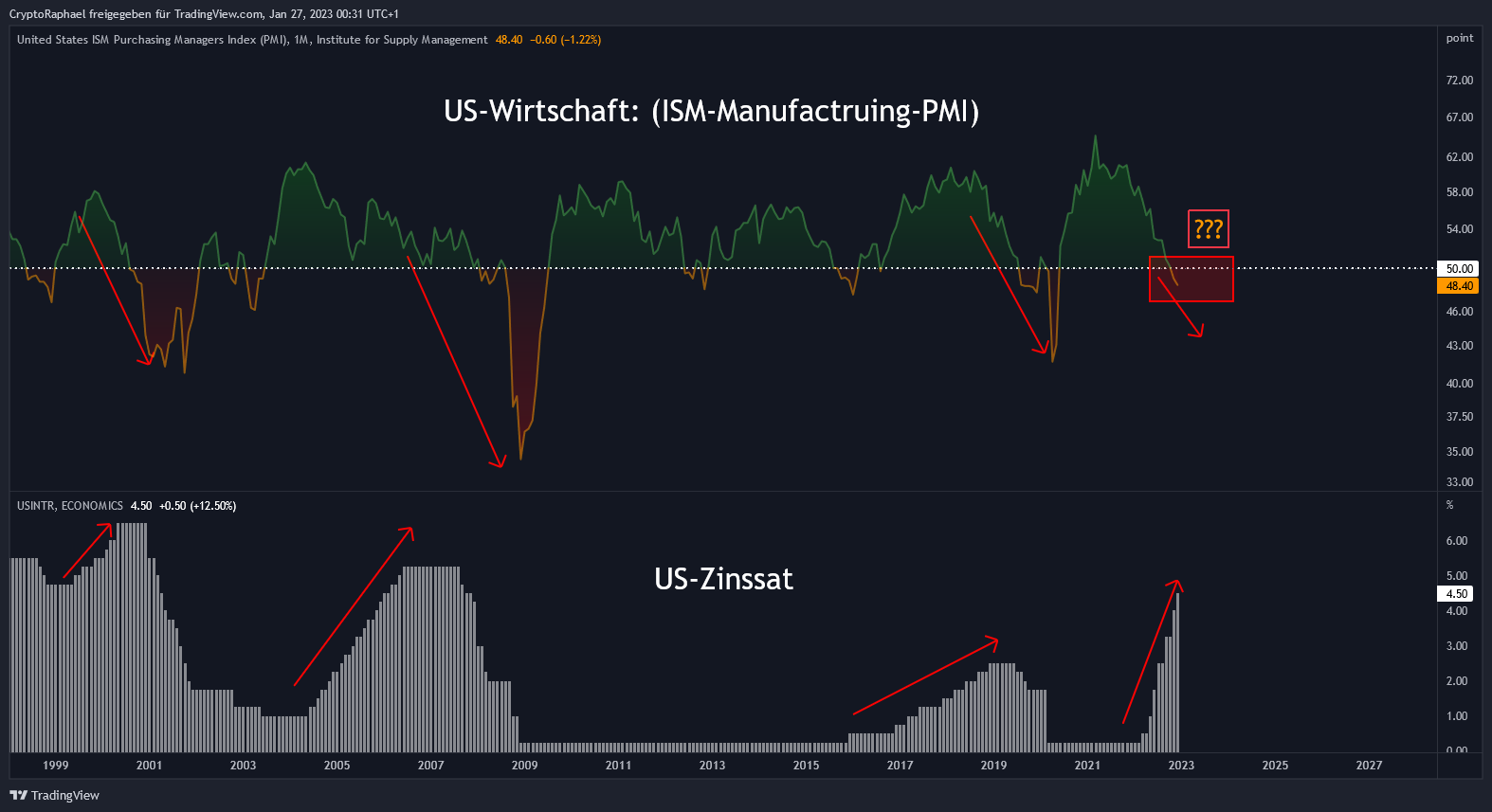Screen dimensions: 1492x812
Task: Click the 2011 label on time axis
Action: (x=619, y=766)
